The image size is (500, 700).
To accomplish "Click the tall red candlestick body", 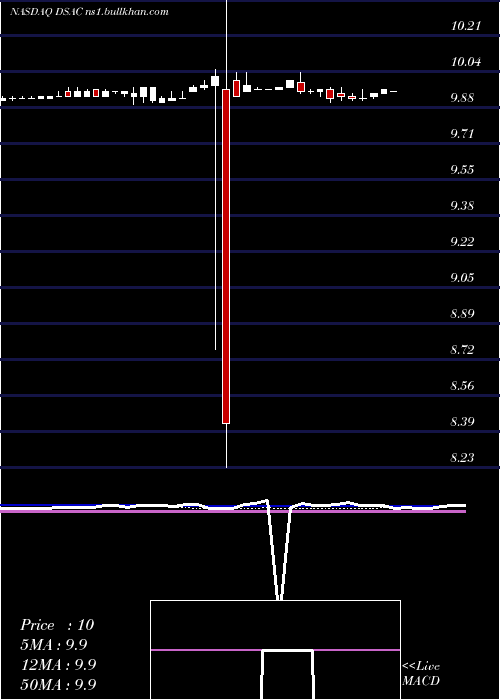I will [x=226, y=256].
